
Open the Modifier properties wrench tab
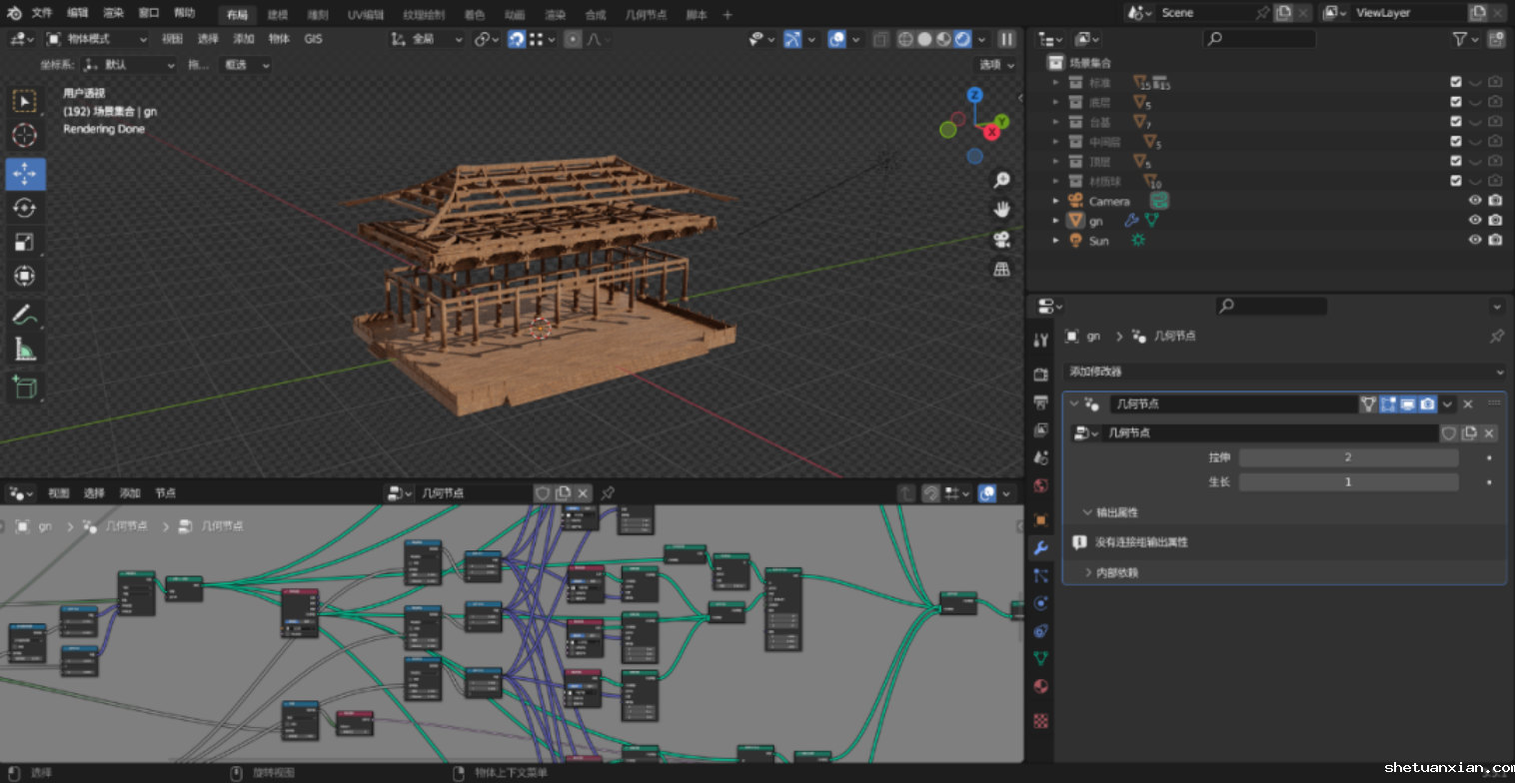point(1040,548)
